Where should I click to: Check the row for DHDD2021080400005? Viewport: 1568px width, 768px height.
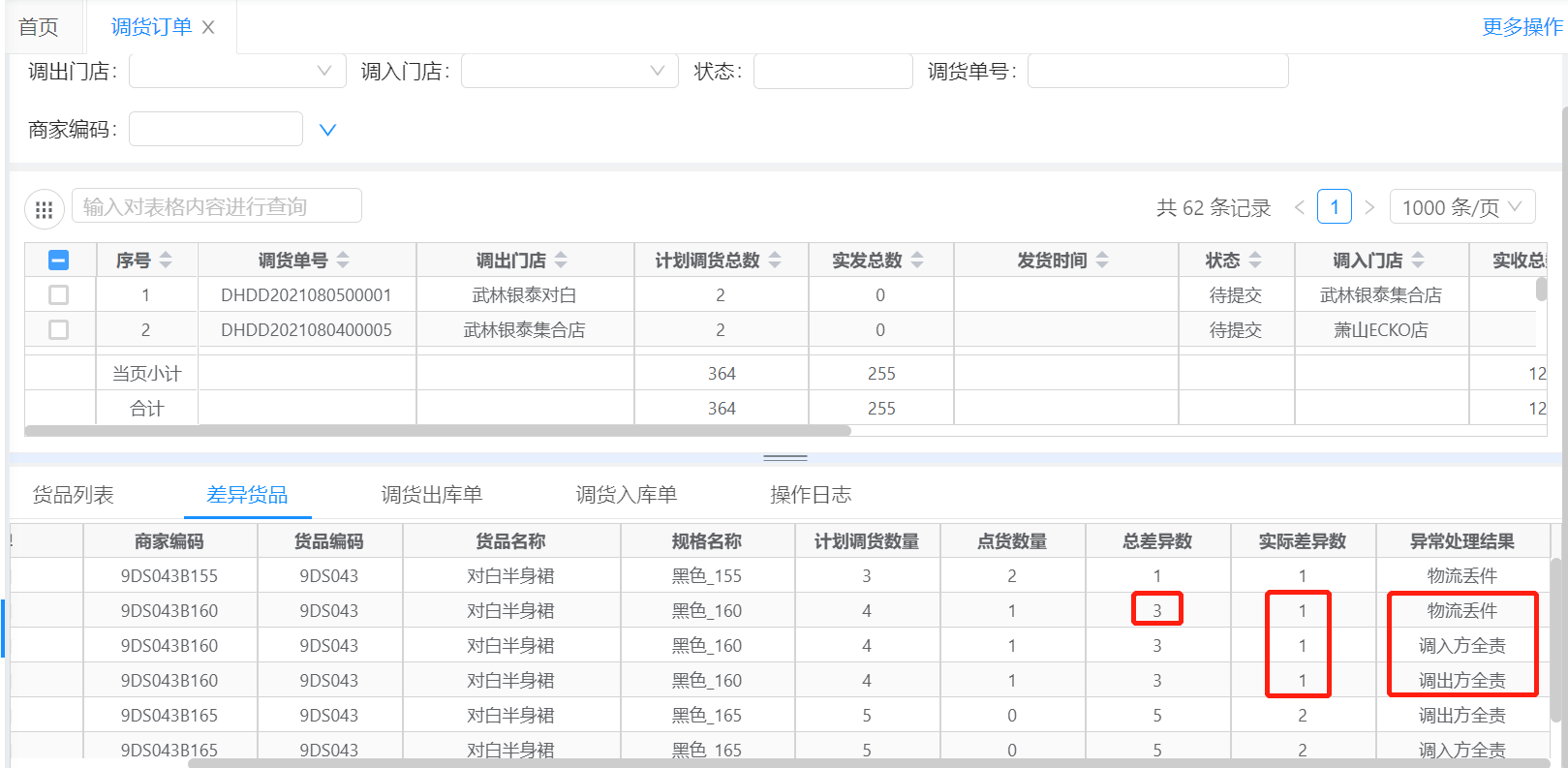pos(58,330)
